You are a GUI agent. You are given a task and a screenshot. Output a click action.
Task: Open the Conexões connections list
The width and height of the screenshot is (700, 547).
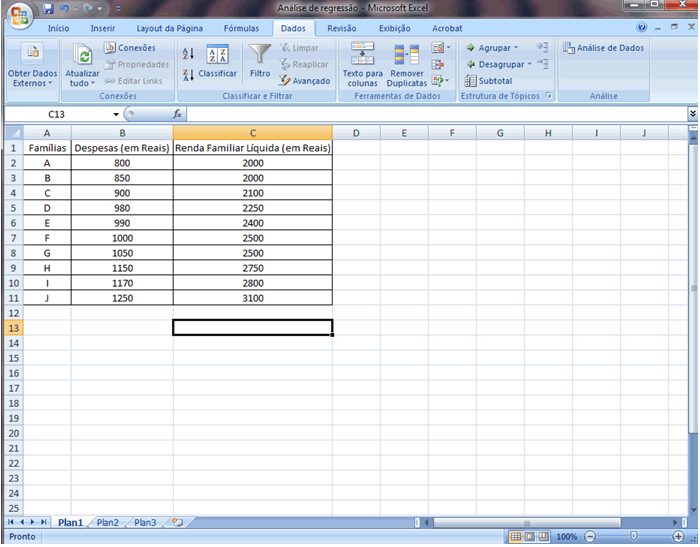[130, 48]
